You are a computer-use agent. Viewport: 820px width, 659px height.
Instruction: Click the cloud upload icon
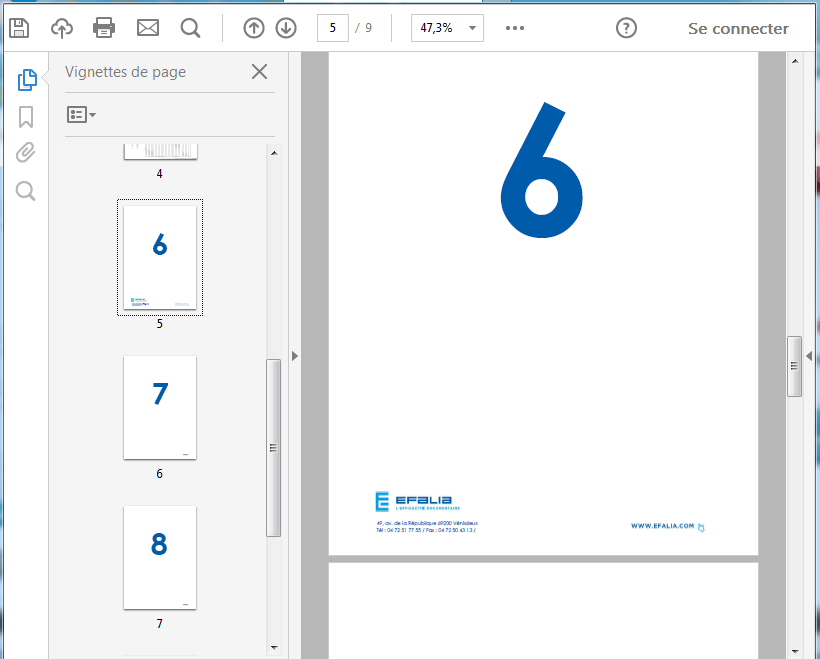pyautogui.click(x=62, y=28)
